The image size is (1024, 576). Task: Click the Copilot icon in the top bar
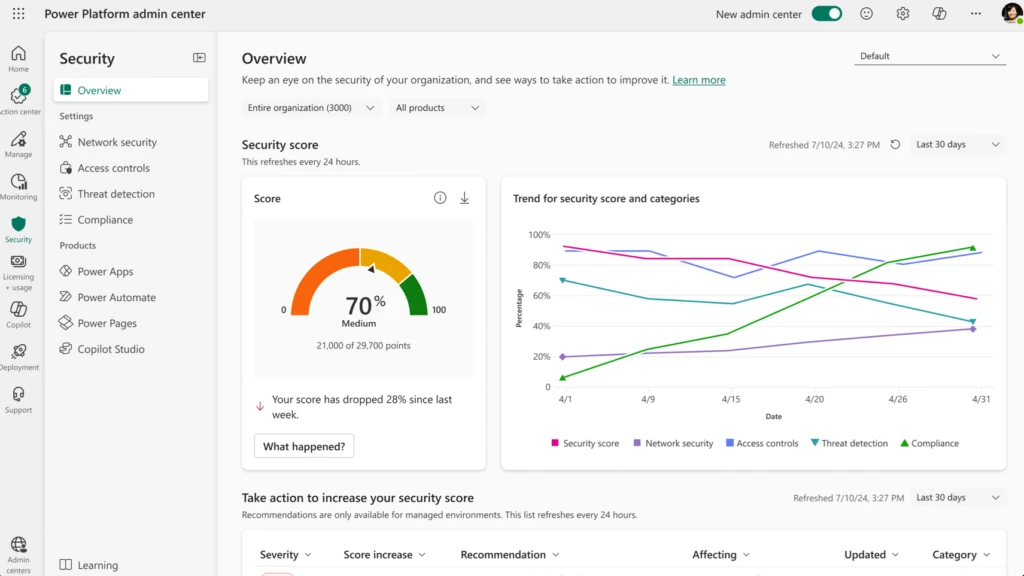[x=938, y=13]
